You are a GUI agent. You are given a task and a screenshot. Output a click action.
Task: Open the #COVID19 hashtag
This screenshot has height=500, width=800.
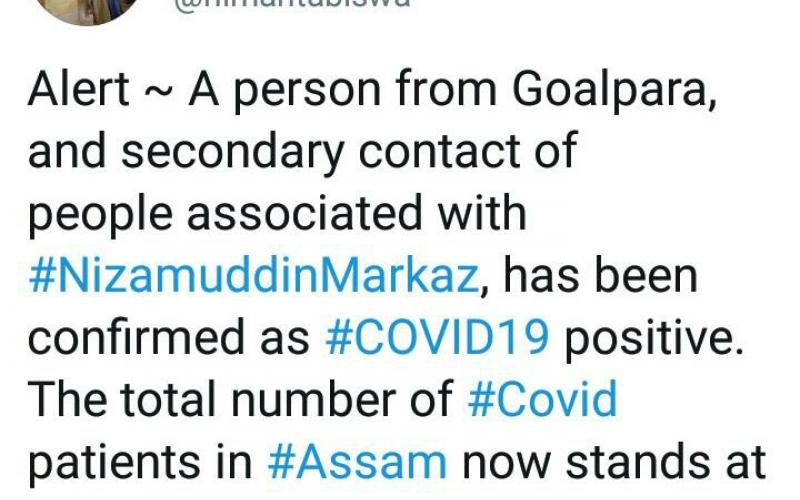point(437,338)
